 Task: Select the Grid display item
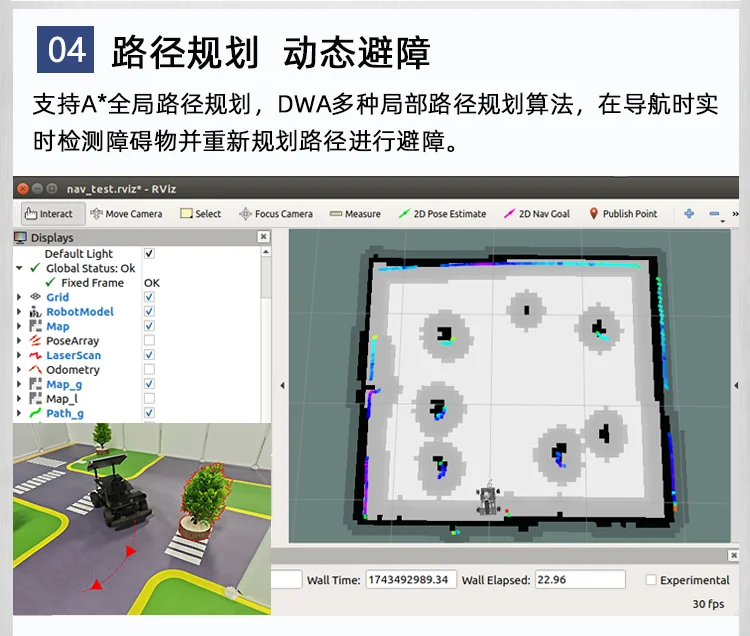(x=57, y=297)
